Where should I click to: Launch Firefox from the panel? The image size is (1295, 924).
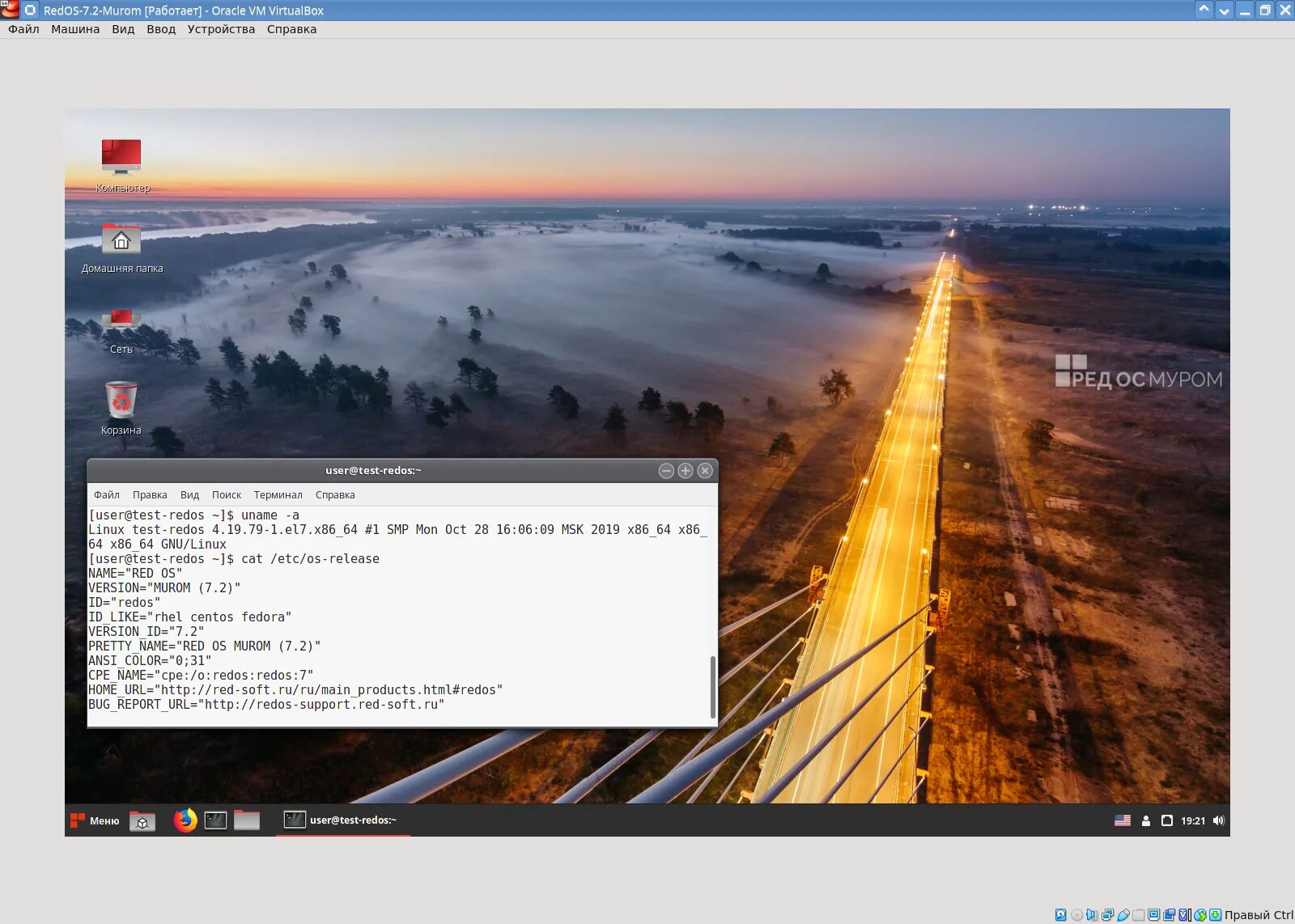(185, 820)
